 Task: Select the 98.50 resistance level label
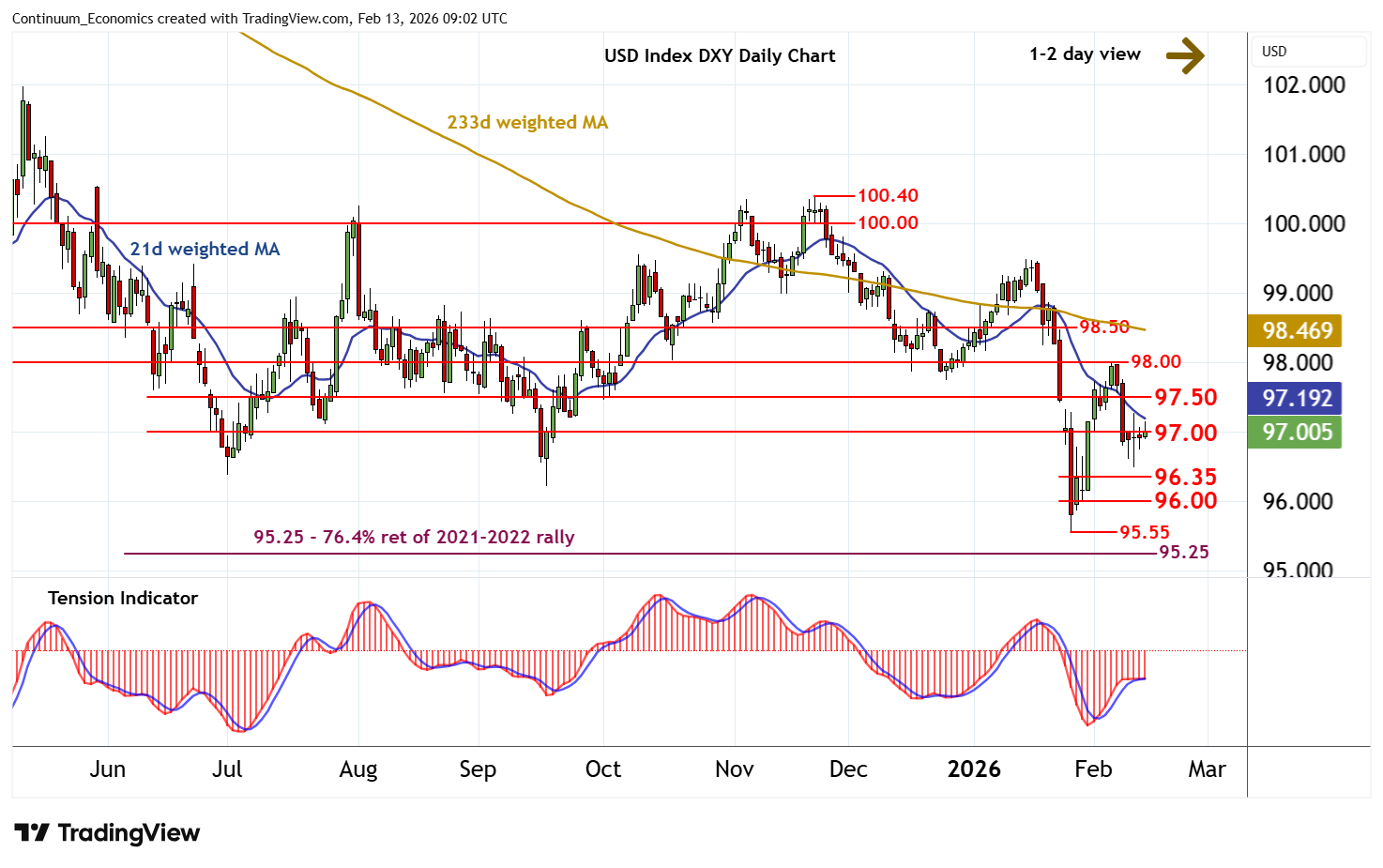[x=1103, y=327]
